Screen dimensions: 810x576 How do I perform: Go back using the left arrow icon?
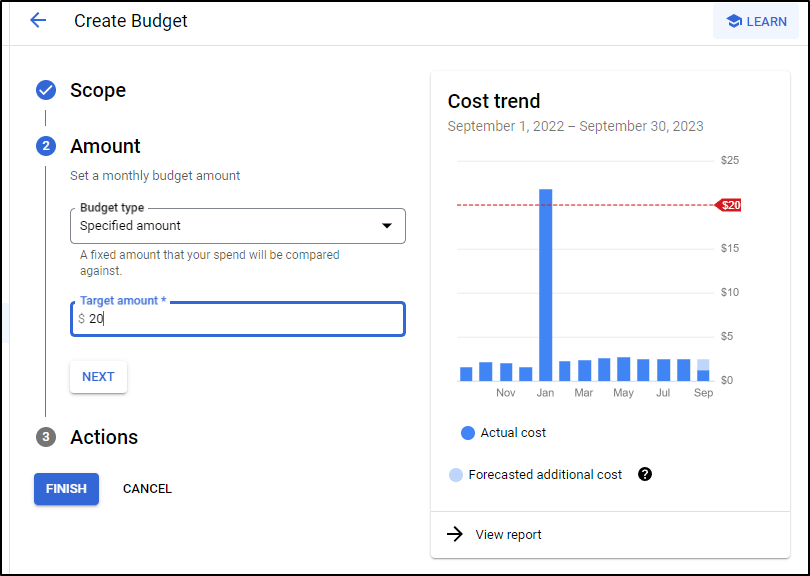click(x=38, y=21)
